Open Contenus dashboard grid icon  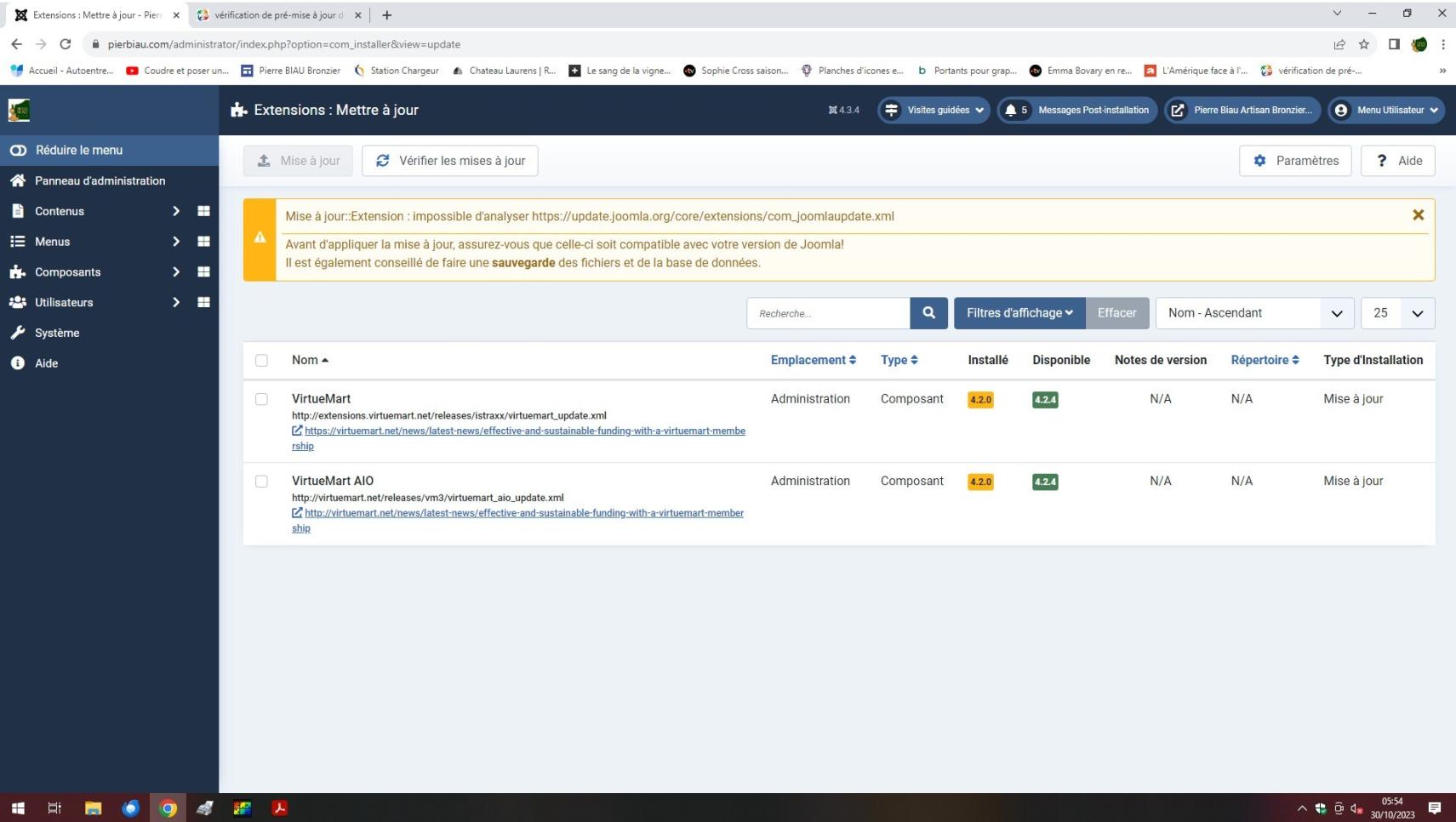[x=203, y=211]
